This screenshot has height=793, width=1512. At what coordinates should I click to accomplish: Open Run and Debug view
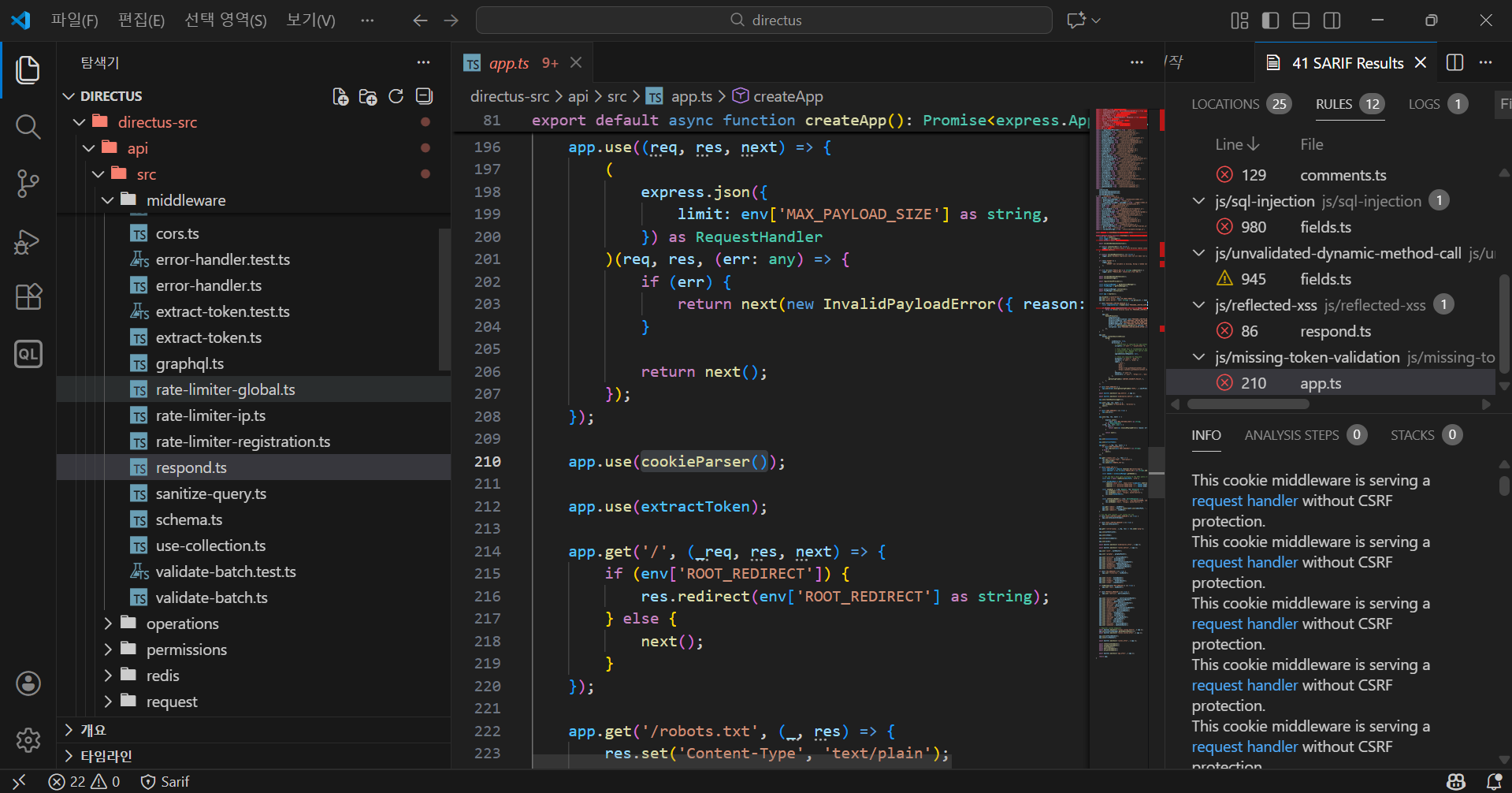click(28, 240)
